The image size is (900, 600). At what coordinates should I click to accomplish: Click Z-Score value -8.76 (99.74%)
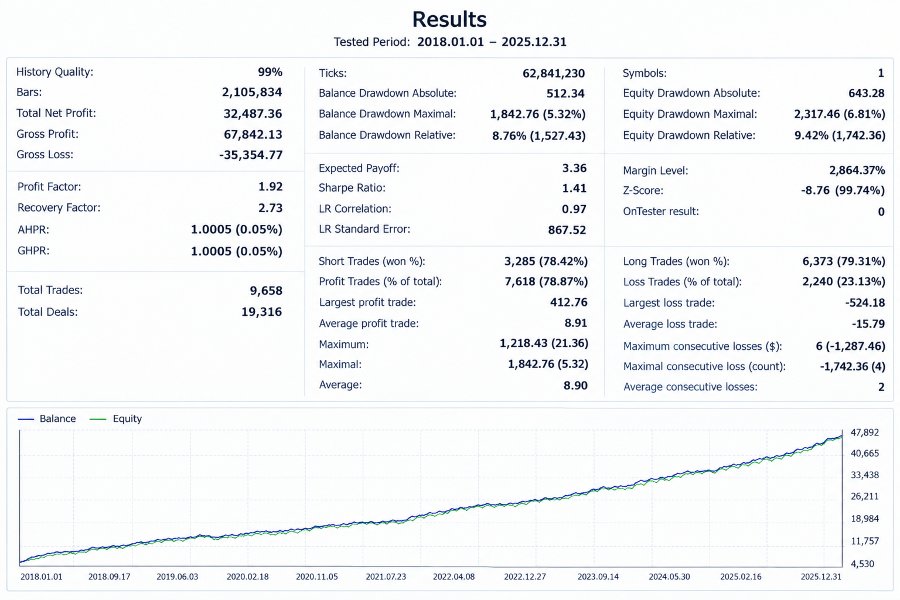[843, 191]
